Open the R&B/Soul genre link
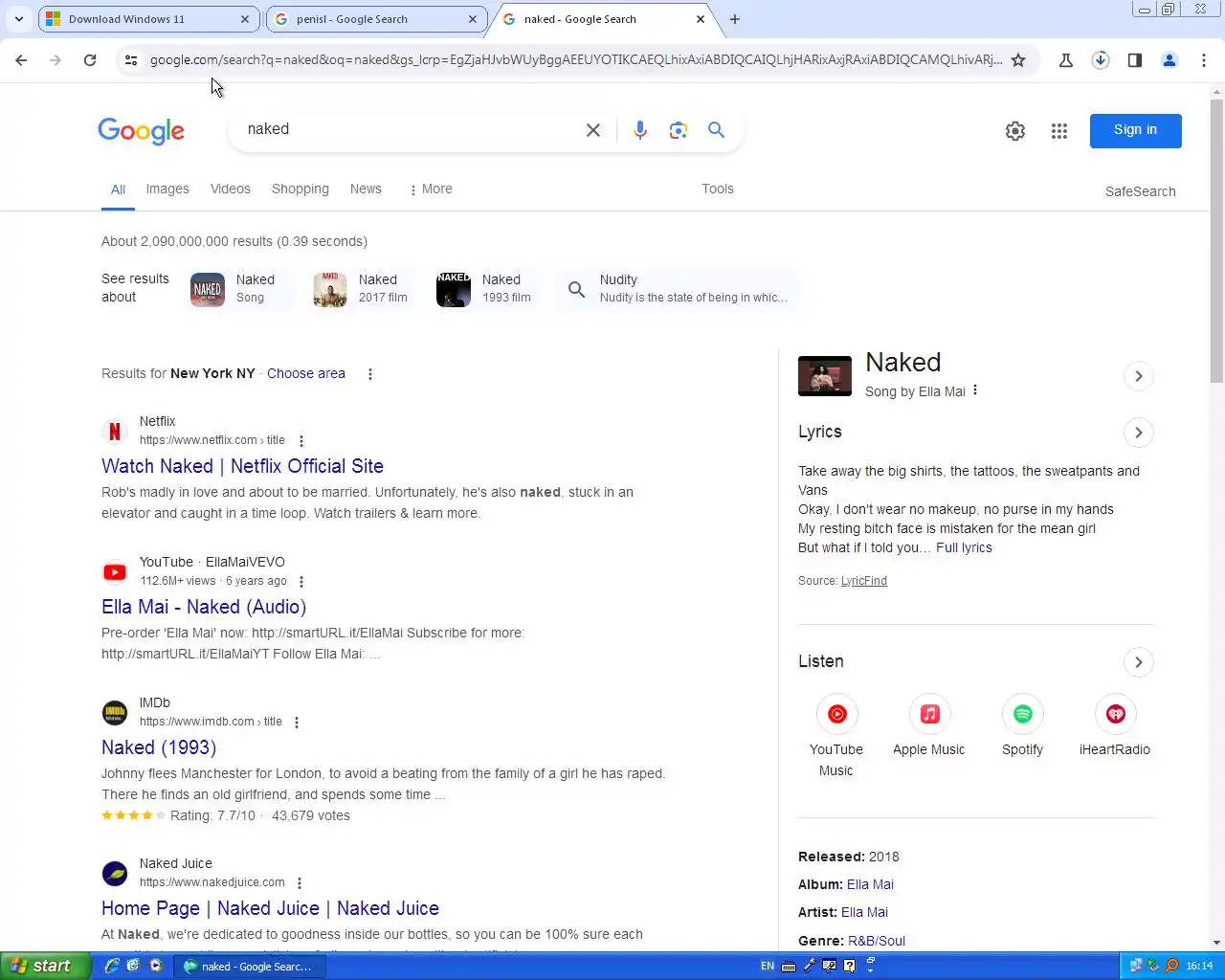This screenshot has width=1225, height=980. pos(877,942)
